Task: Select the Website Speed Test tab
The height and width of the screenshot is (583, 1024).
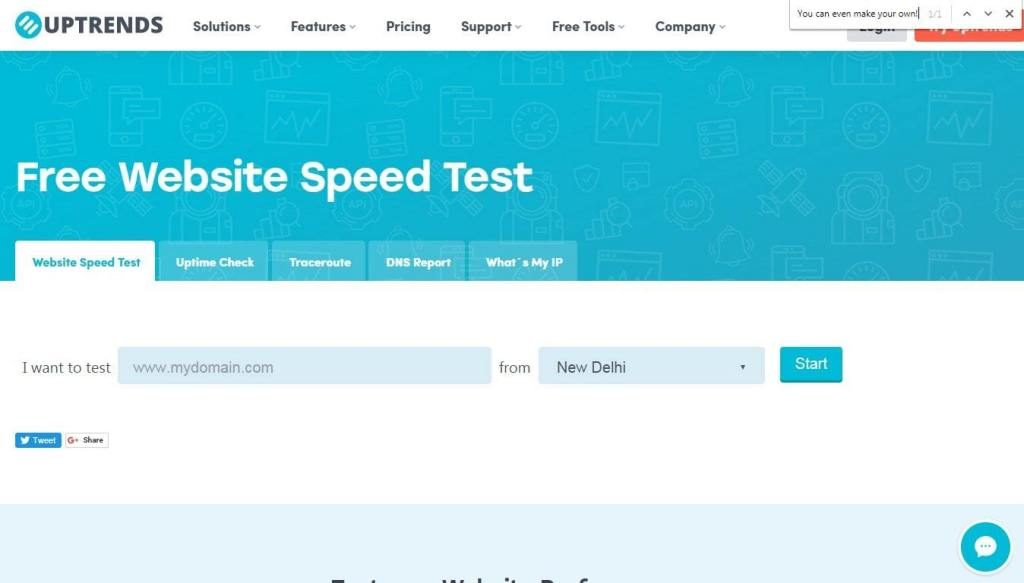Action: [86, 261]
